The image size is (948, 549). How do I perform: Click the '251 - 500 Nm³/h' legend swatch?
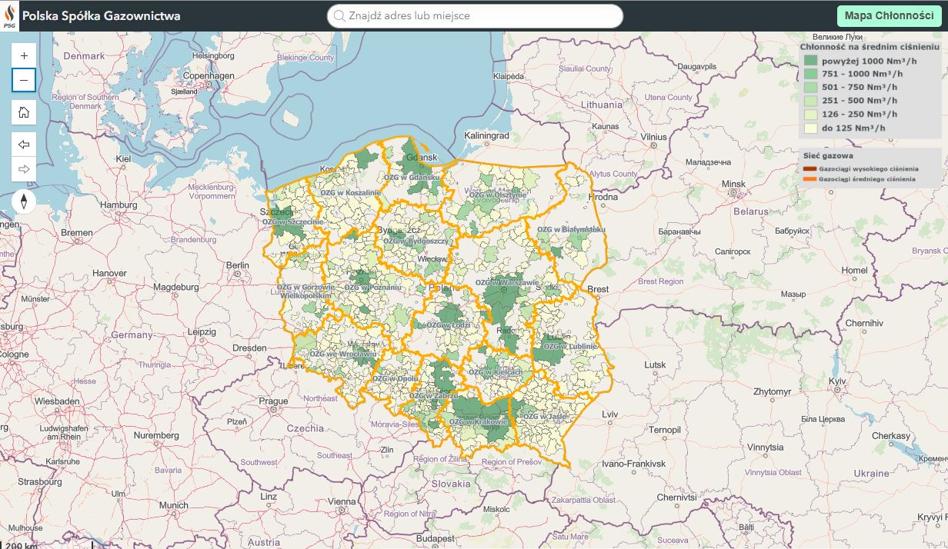tap(810, 100)
